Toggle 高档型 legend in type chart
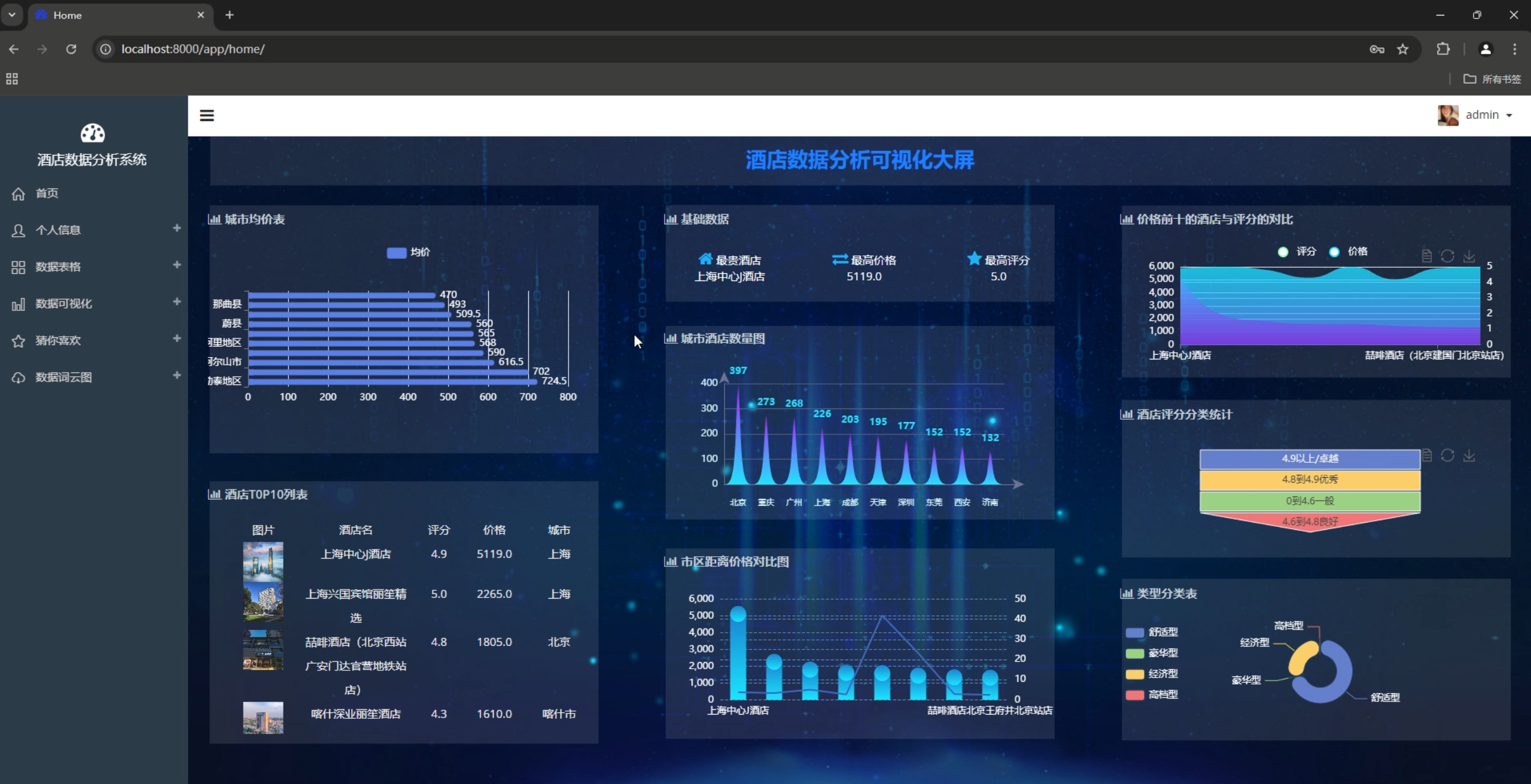The width and height of the screenshot is (1531, 784). pyautogui.click(x=1152, y=695)
